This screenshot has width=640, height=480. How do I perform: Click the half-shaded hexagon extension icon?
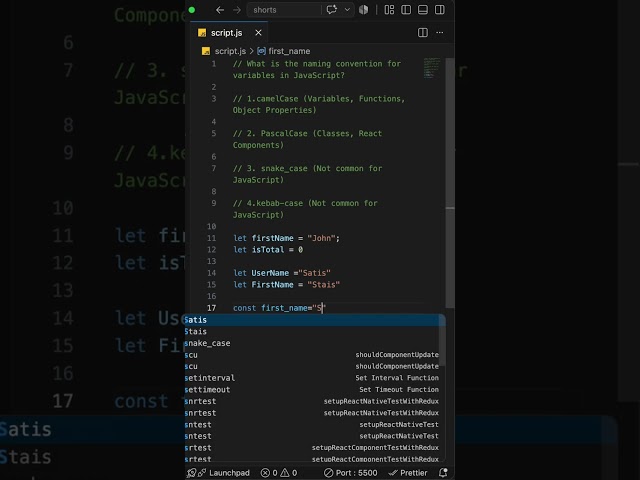click(364, 10)
